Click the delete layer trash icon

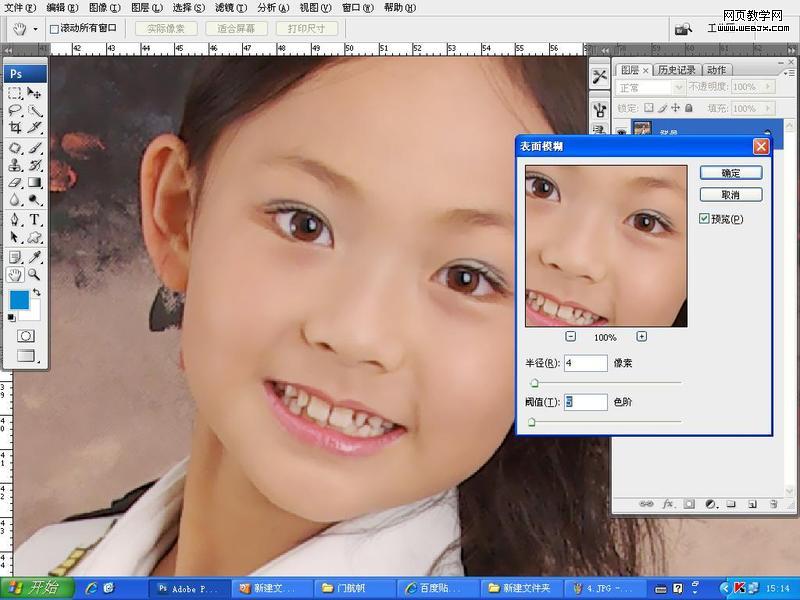click(773, 503)
